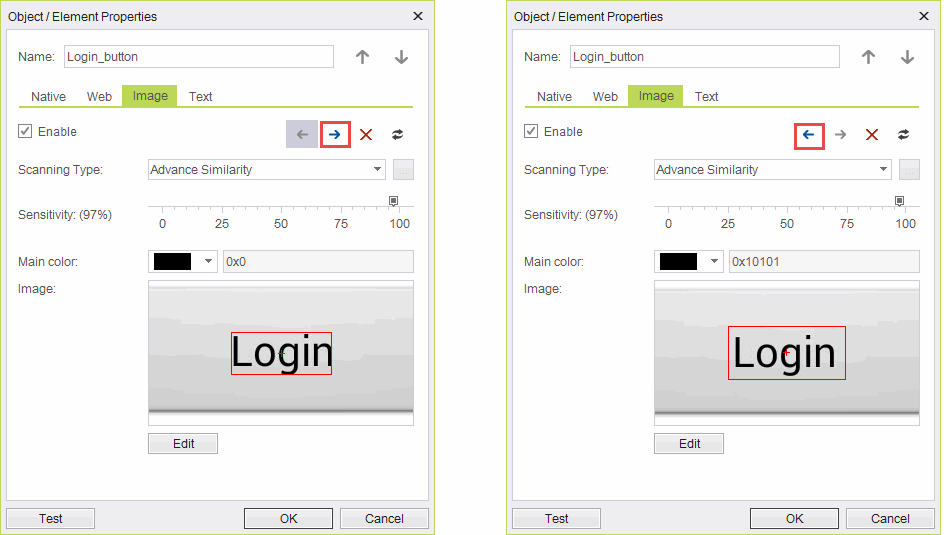The width and height of the screenshot is (944, 535).
Task: Click red X delete icon in right dialog
Action: 872,134
